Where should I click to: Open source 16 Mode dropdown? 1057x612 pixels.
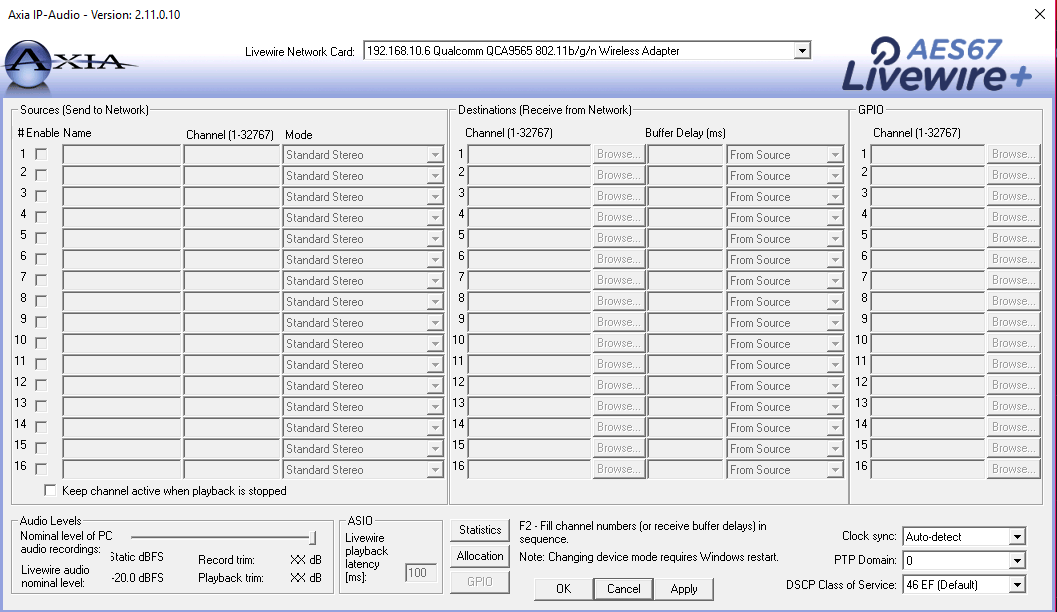[435, 470]
